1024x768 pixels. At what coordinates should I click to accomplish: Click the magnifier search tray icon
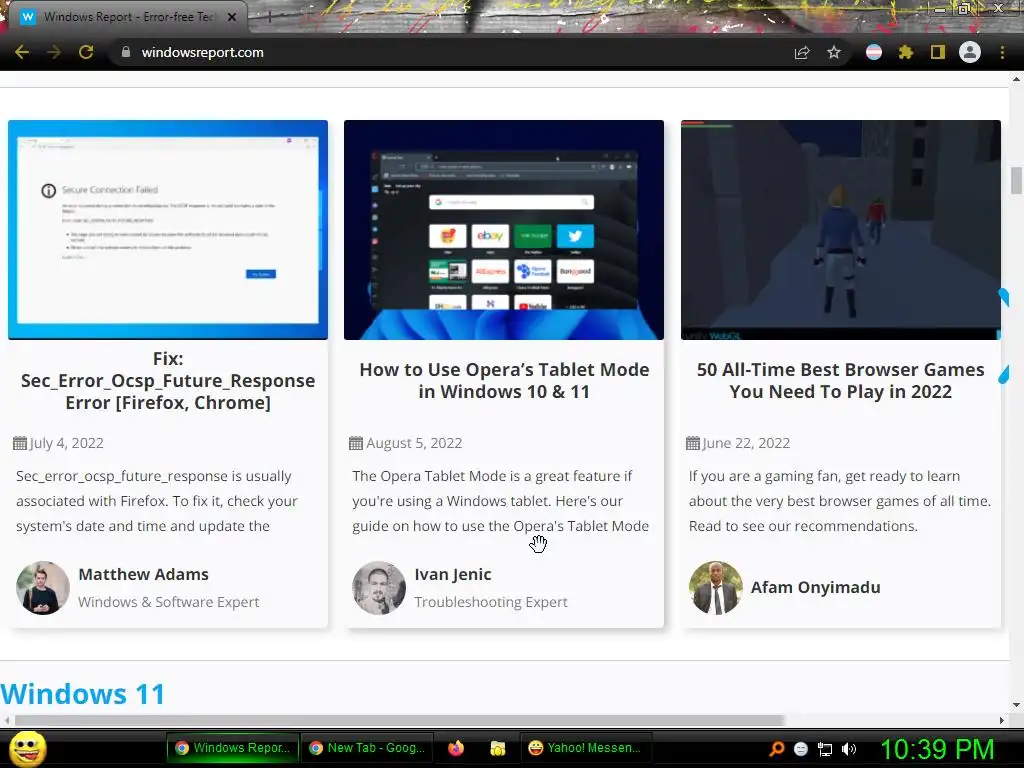pos(776,749)
